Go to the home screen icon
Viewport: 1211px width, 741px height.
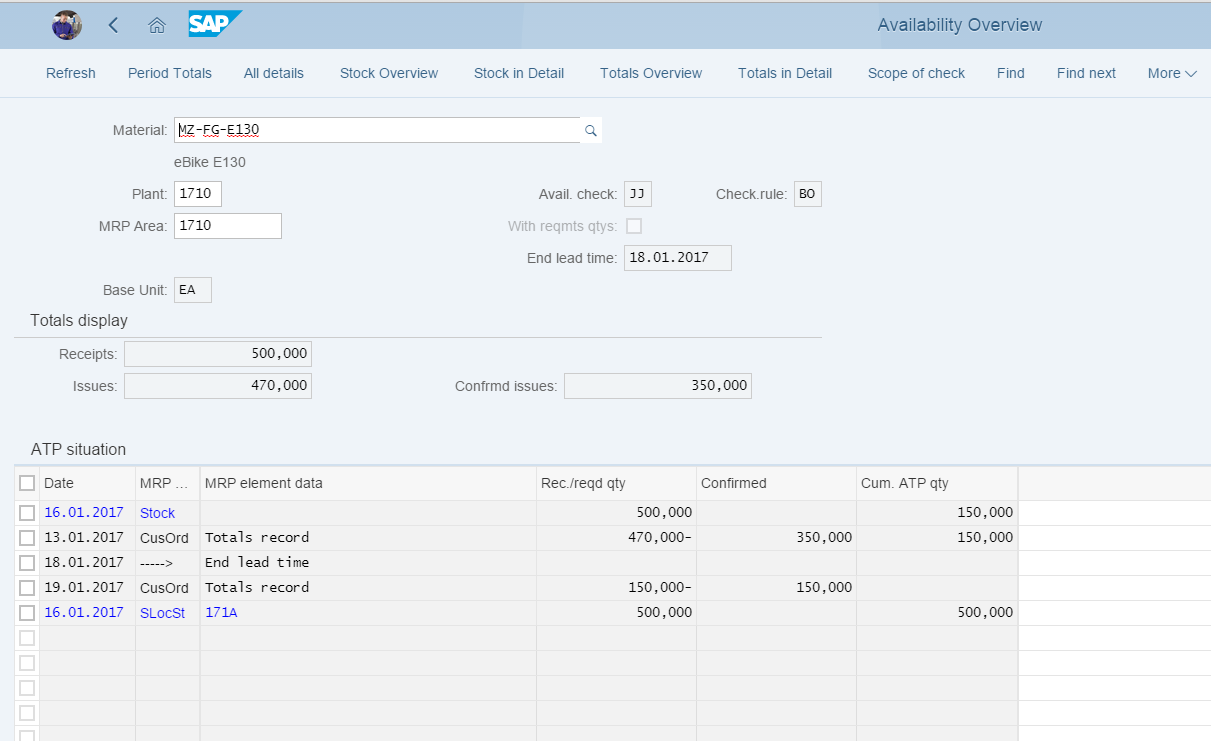point(156,24)
